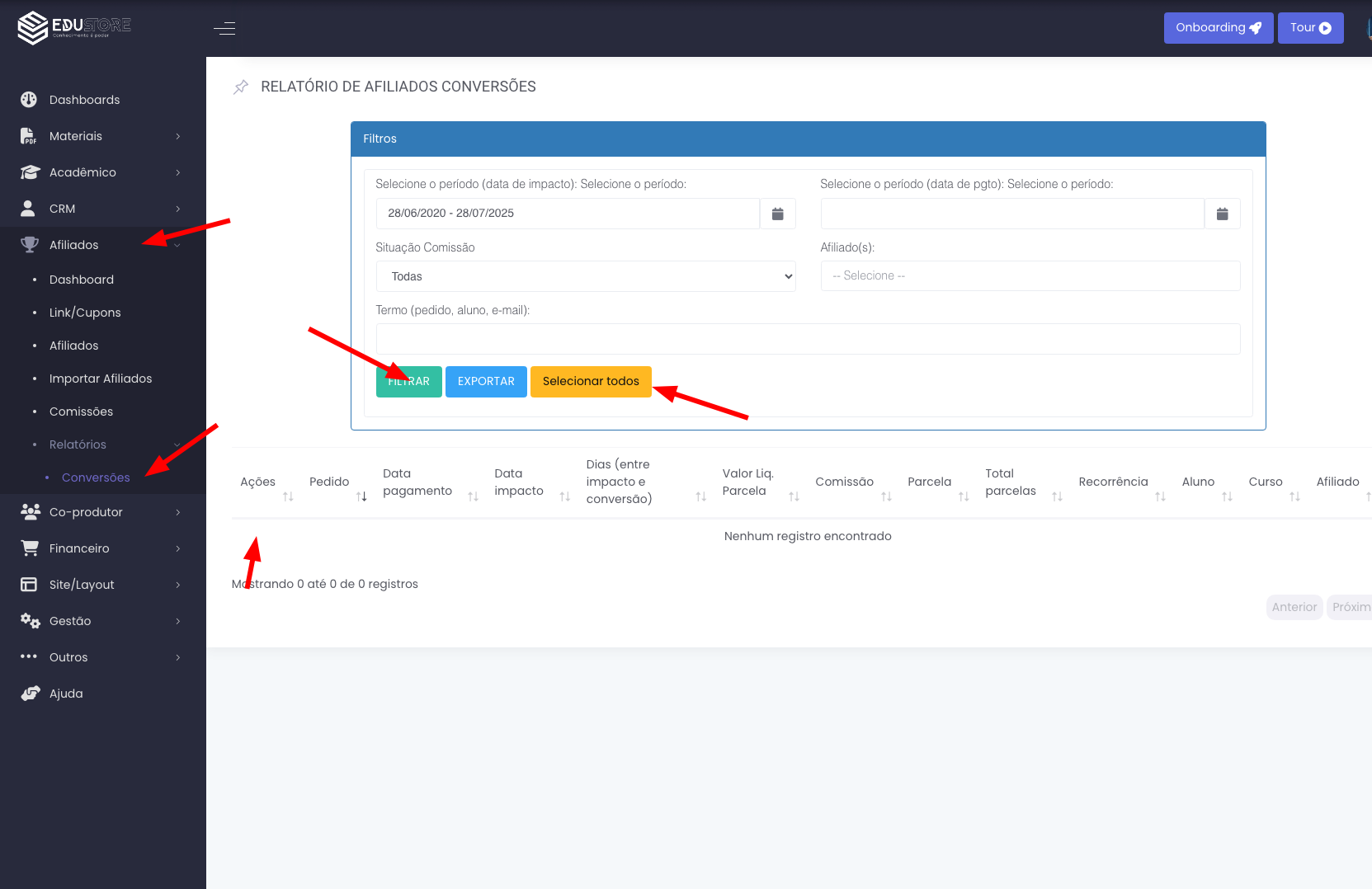Viewport: 1372px width, 889px height.
Task: Start the Onboarding from top bar
Action: pyautogui.click(x=1218, y=28)
